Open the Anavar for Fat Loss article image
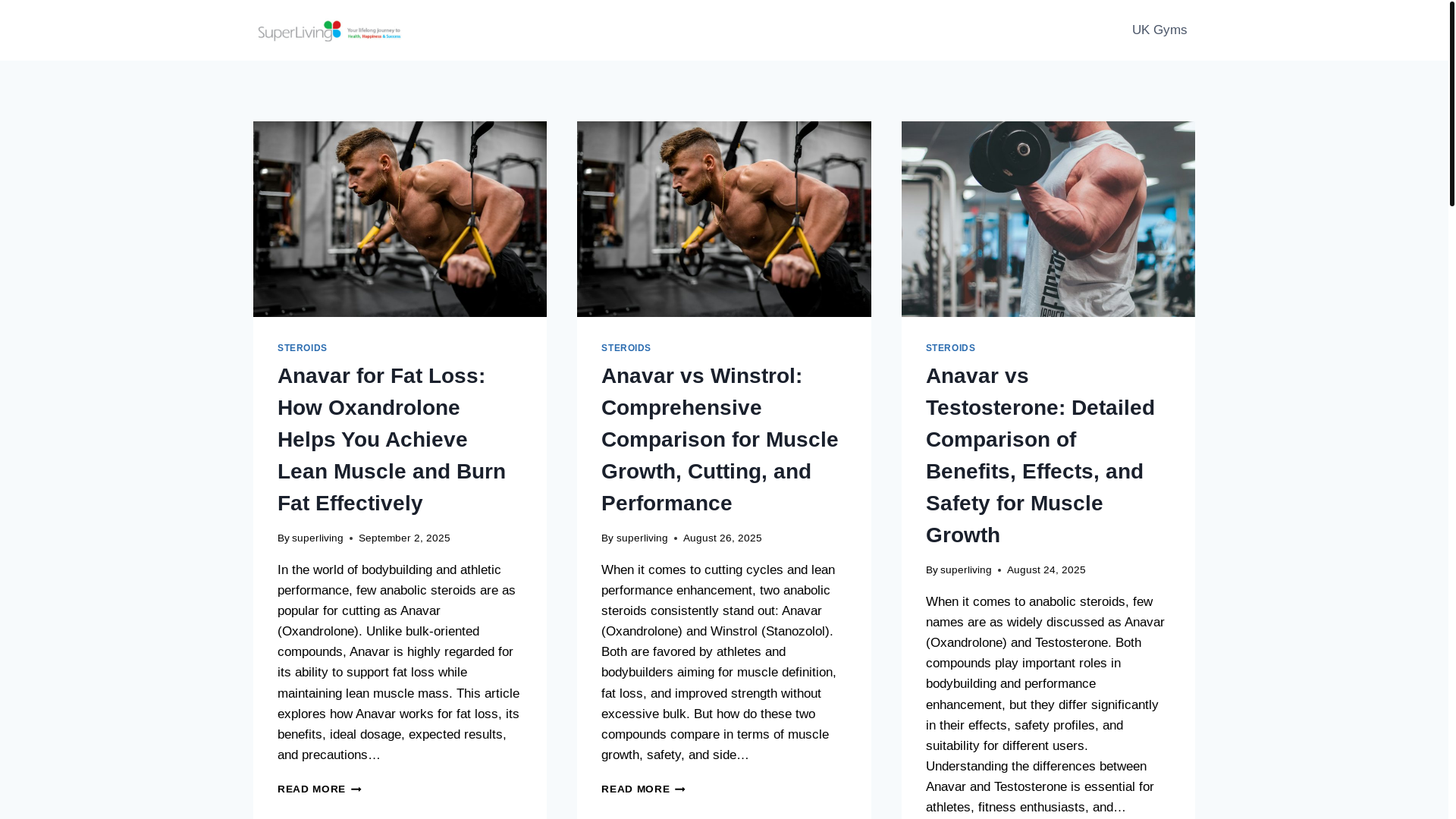The width and height of the screenshot is (1456, 819). 400,218
